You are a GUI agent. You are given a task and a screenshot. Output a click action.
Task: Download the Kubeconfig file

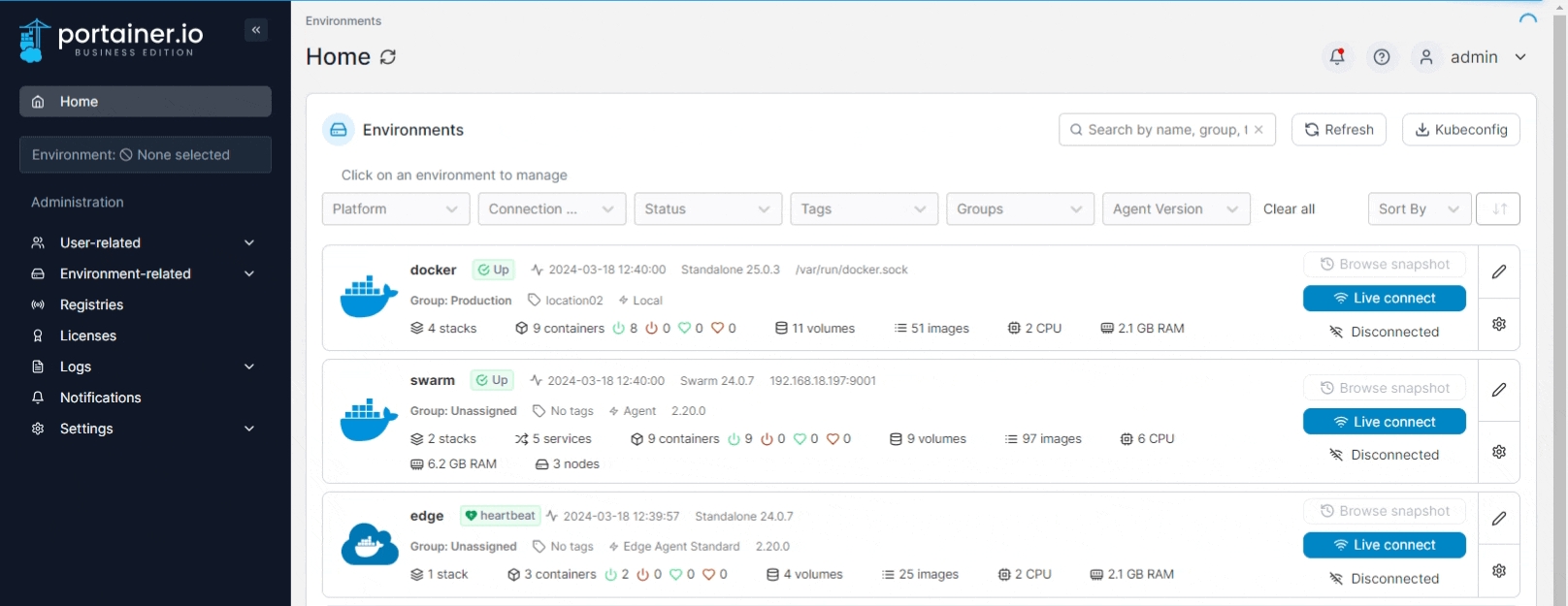point(1460,130)
